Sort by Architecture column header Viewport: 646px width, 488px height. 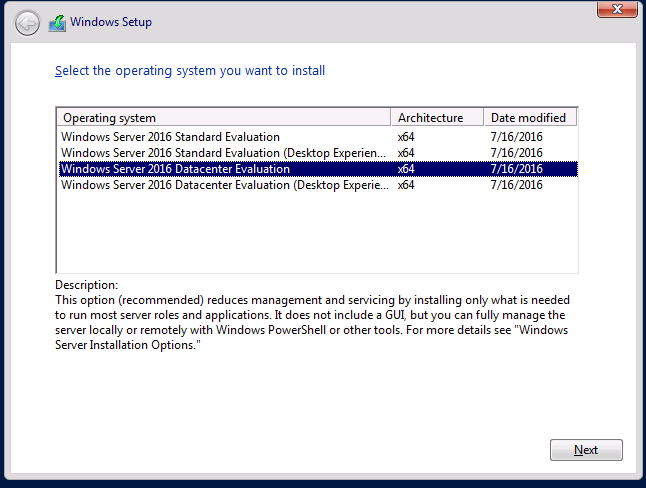point(437,118)
